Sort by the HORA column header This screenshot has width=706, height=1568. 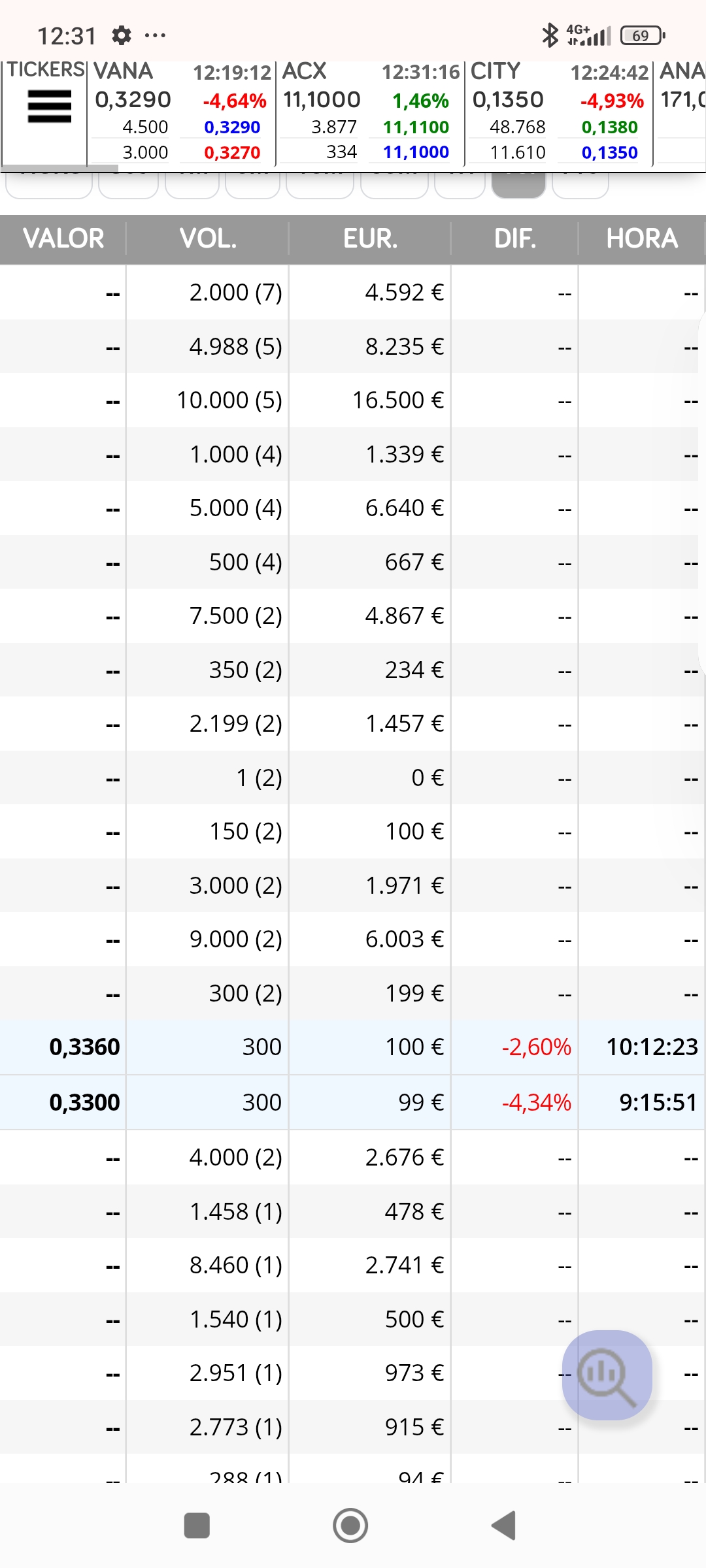tap(641, 239)
